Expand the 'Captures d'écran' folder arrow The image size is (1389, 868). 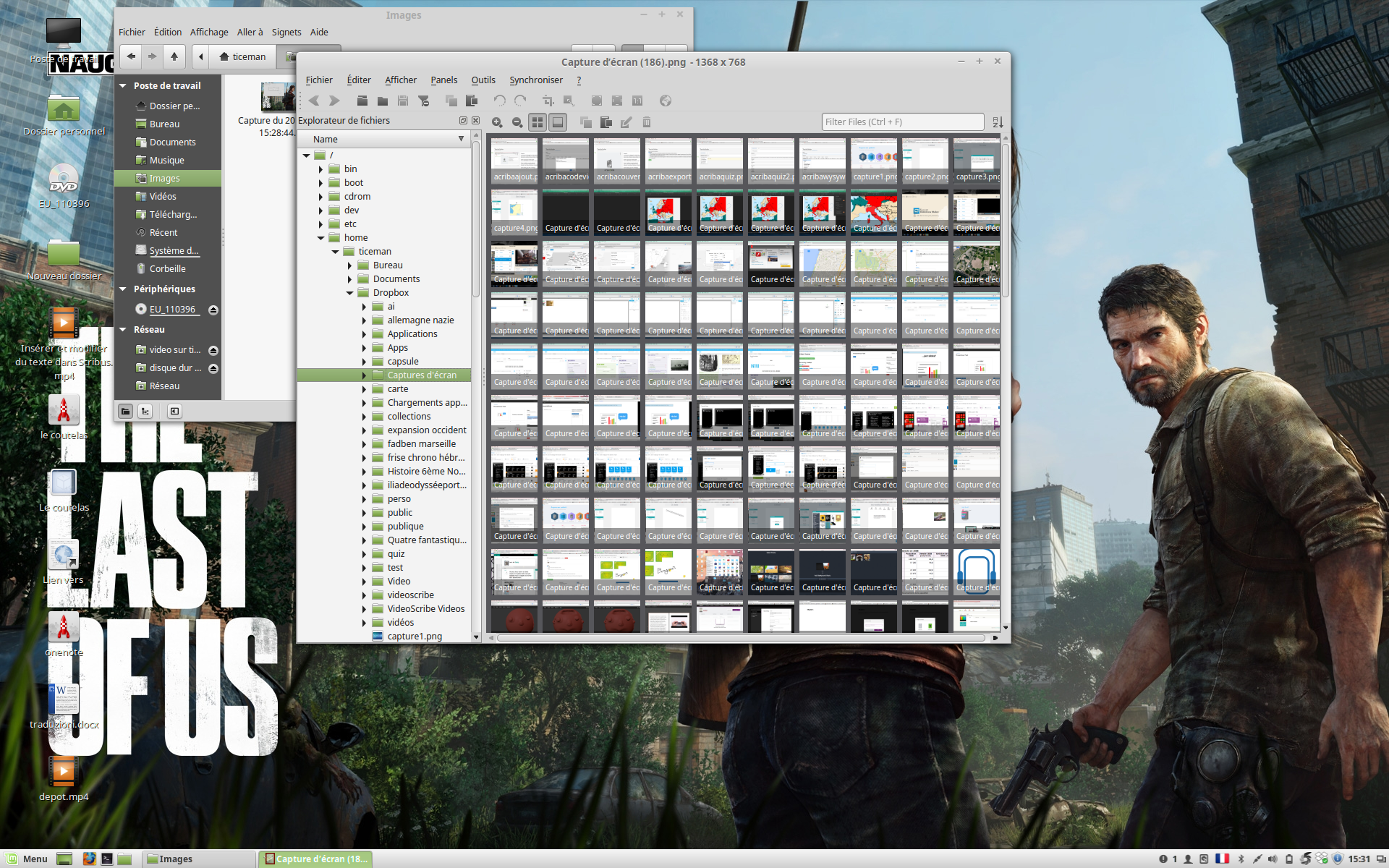[364, 375]
